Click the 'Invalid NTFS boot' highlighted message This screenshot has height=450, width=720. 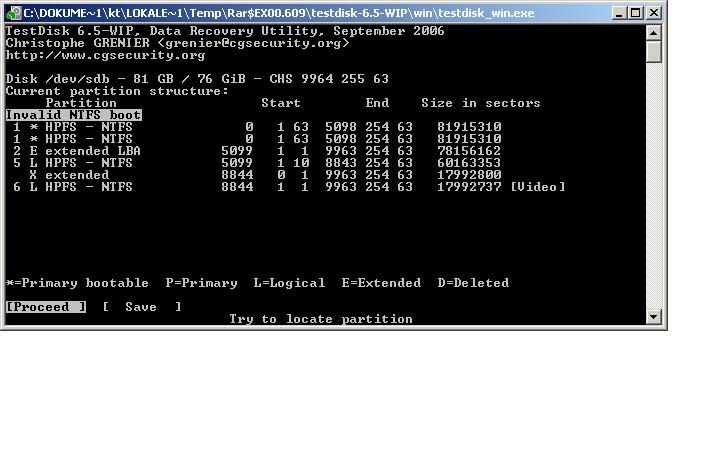click(x=73, y=115)
